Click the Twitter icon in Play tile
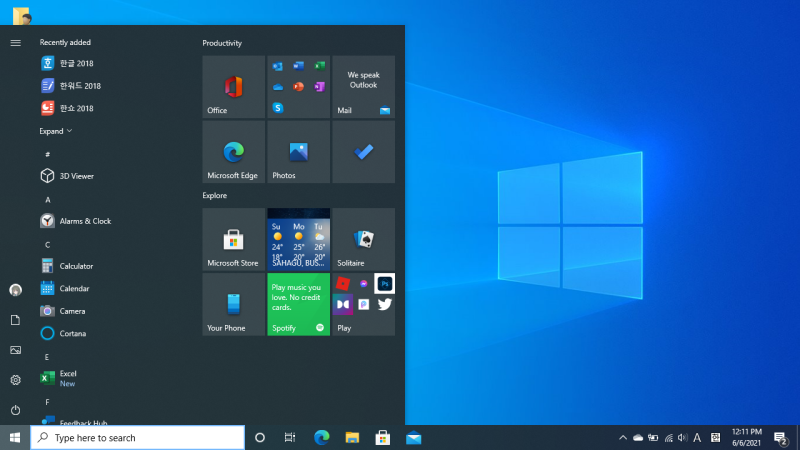This screenshot has width=800, height=450. point(385,305)
